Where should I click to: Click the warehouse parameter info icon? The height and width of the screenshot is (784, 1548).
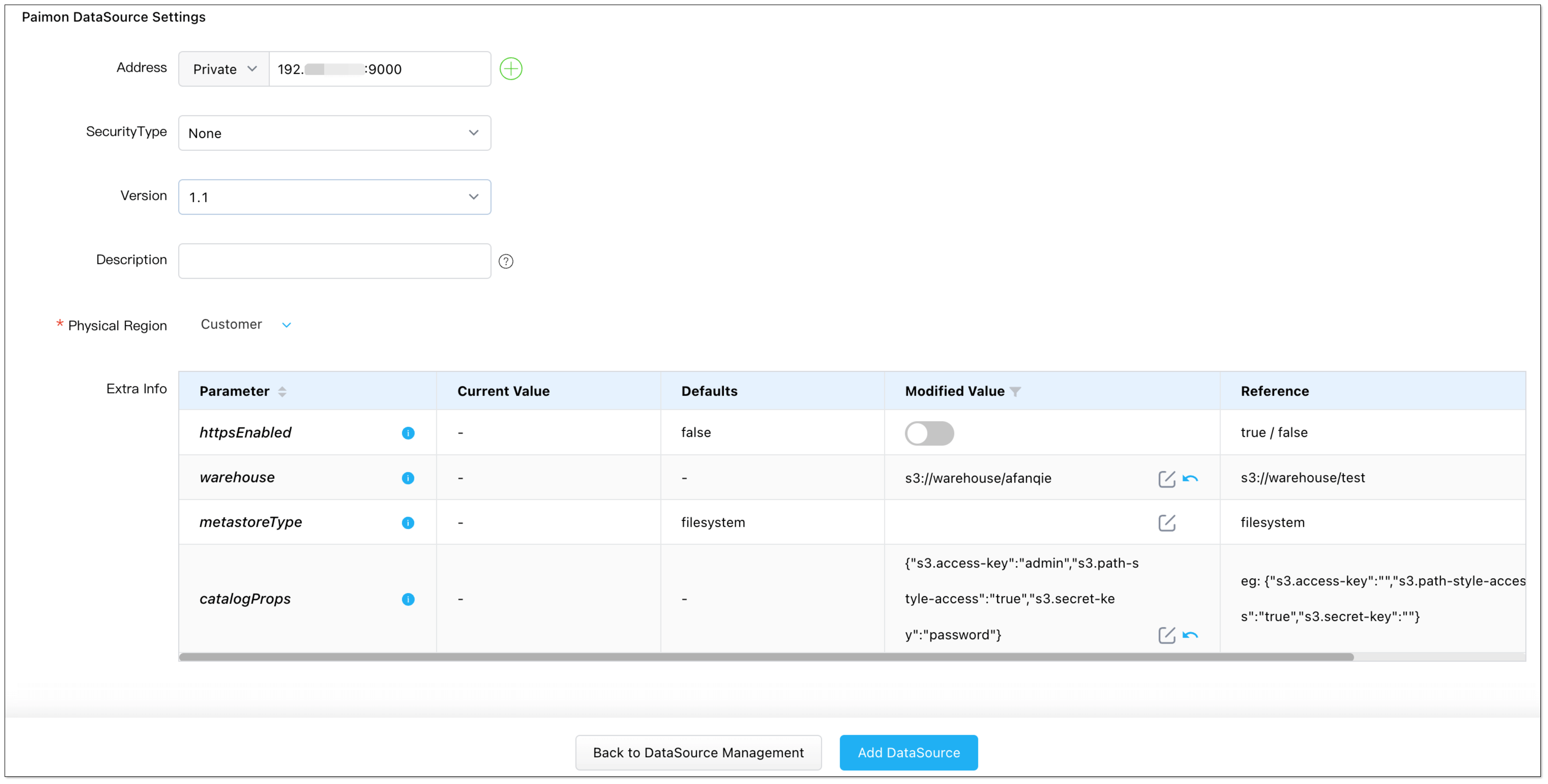point(408,478)
